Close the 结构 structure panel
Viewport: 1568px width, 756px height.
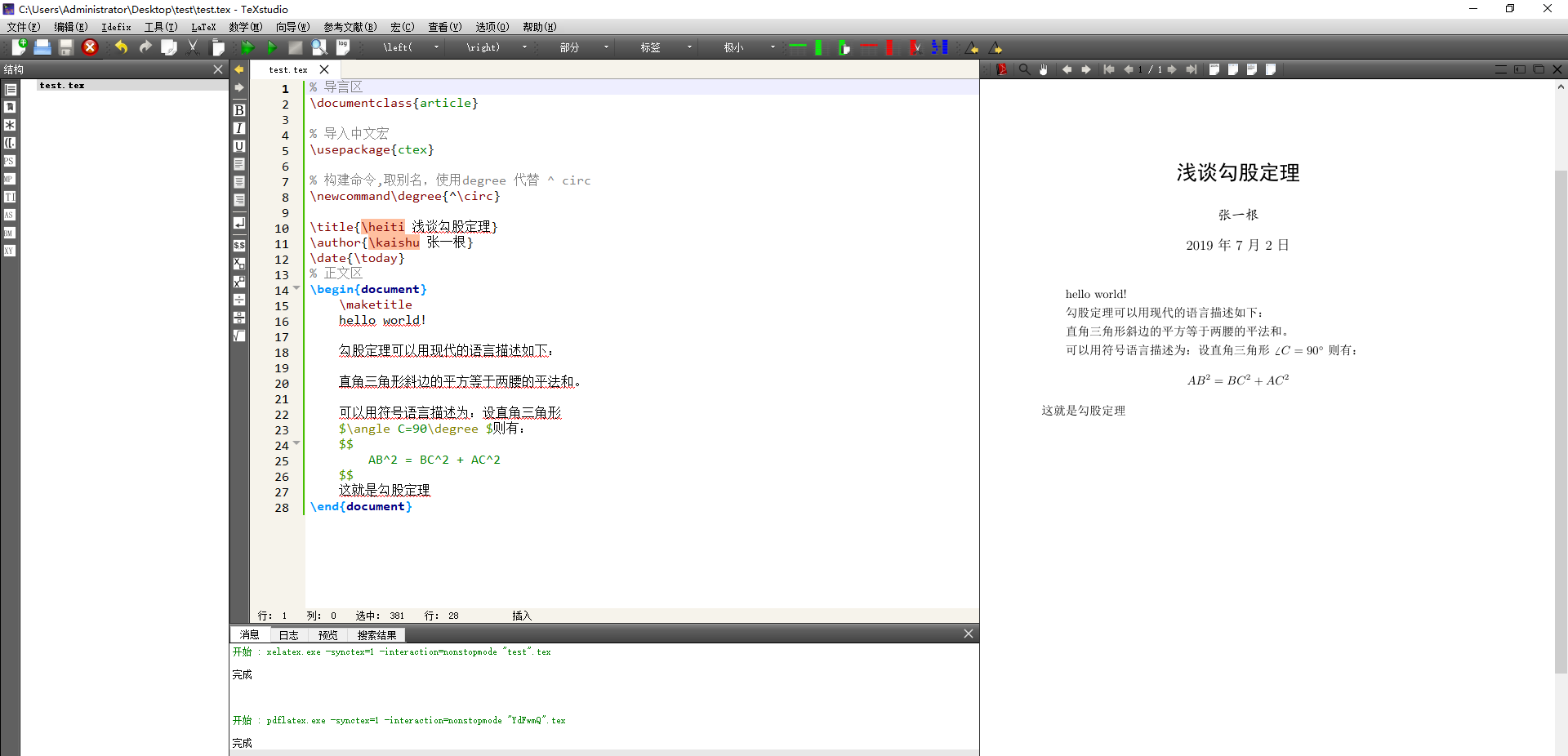tap(218, 69)
